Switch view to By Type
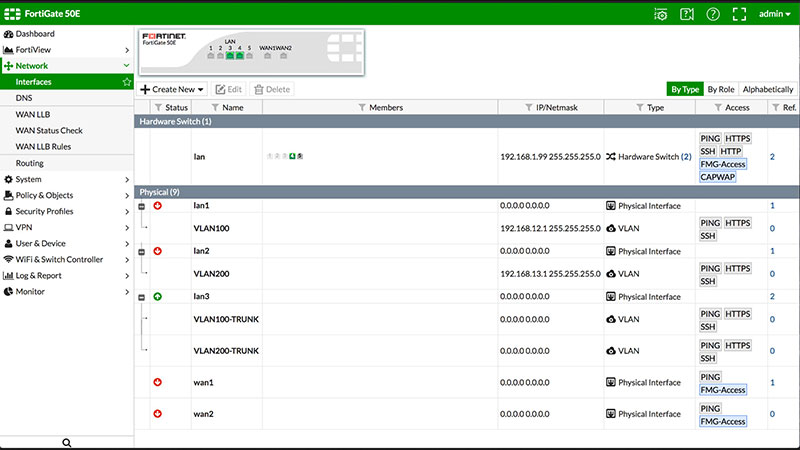Screen dimensions: 800x450 coord(685,89)
